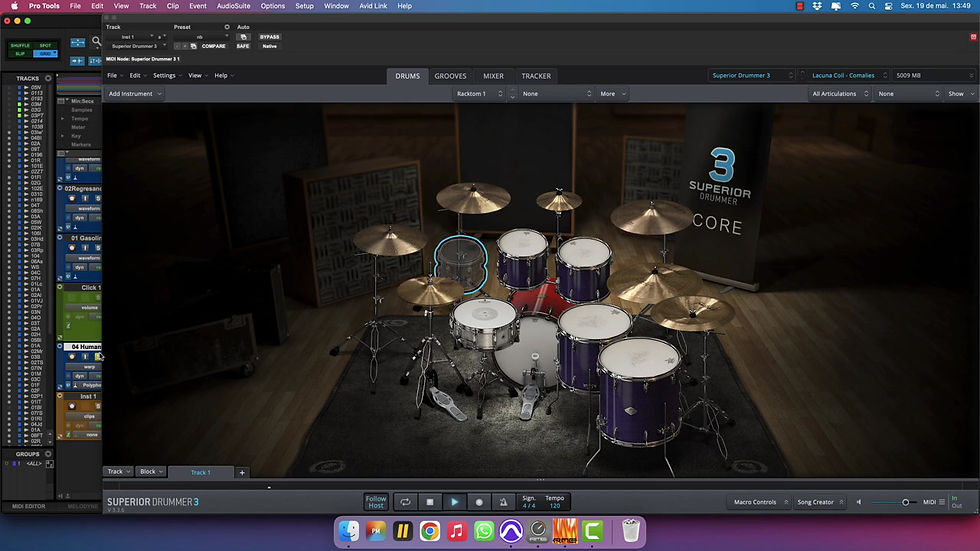Open the Apple menu
The width and height of the screenshot is (980, 551).
click(14, 6)
